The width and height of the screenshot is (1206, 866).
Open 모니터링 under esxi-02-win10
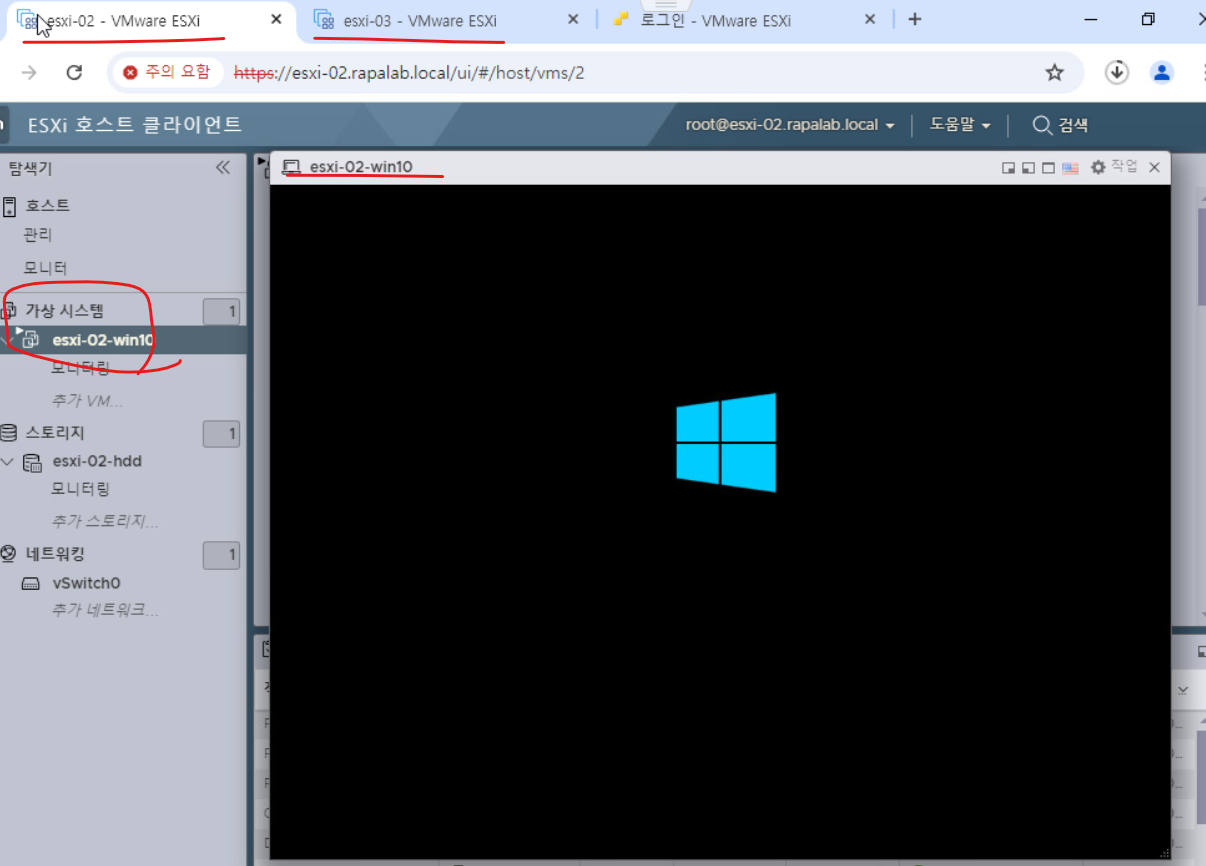[80, 368]
